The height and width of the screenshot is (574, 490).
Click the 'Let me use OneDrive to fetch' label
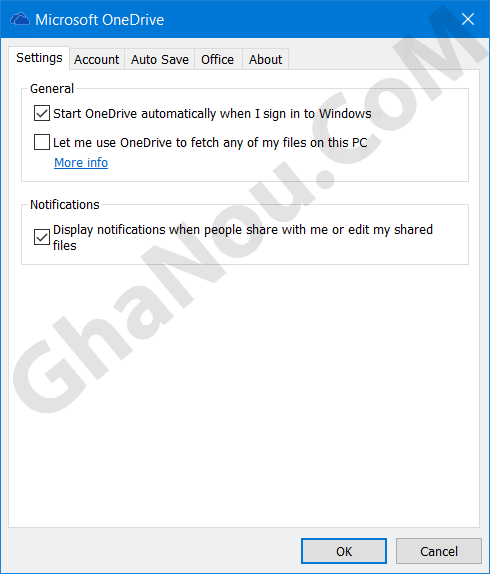tap(210, 143)
